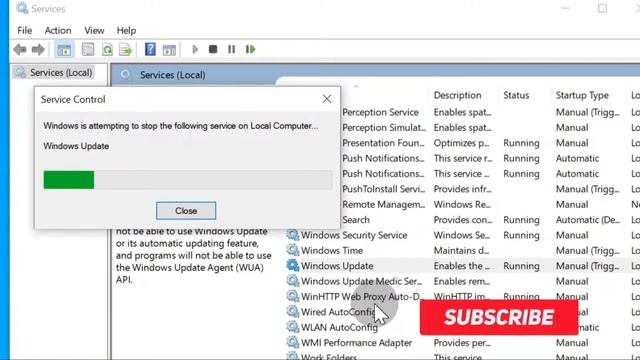Sort by the Description column header

click(x=458, y=95)
